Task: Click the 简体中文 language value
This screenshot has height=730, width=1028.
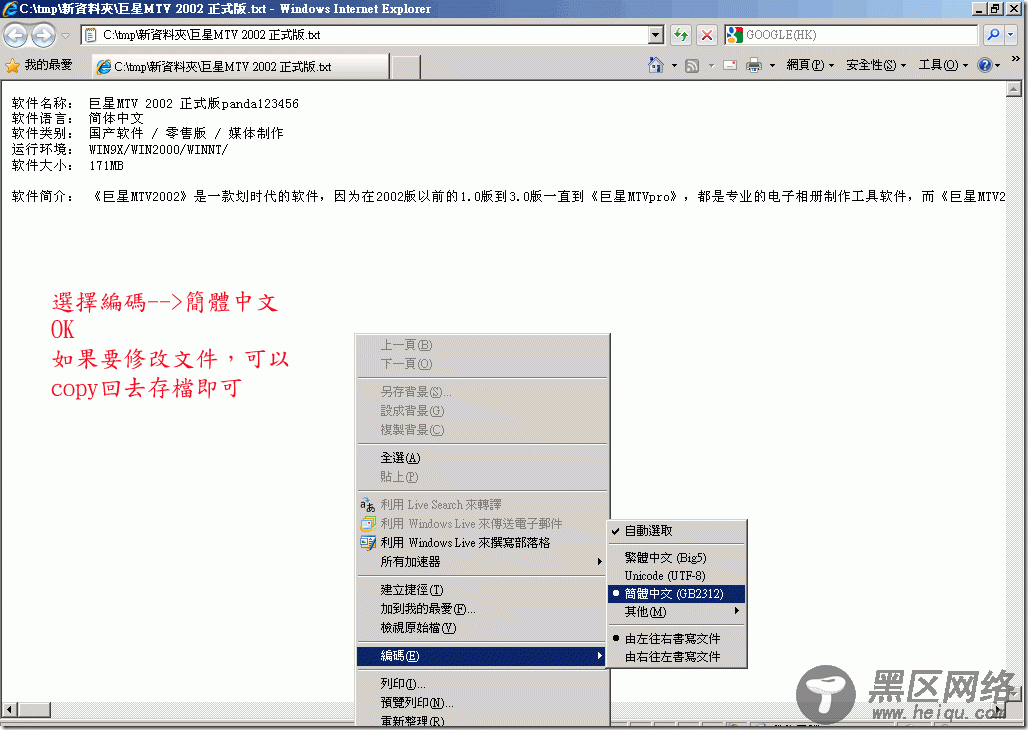Action: pyautogui.click(x=116, y=118)
